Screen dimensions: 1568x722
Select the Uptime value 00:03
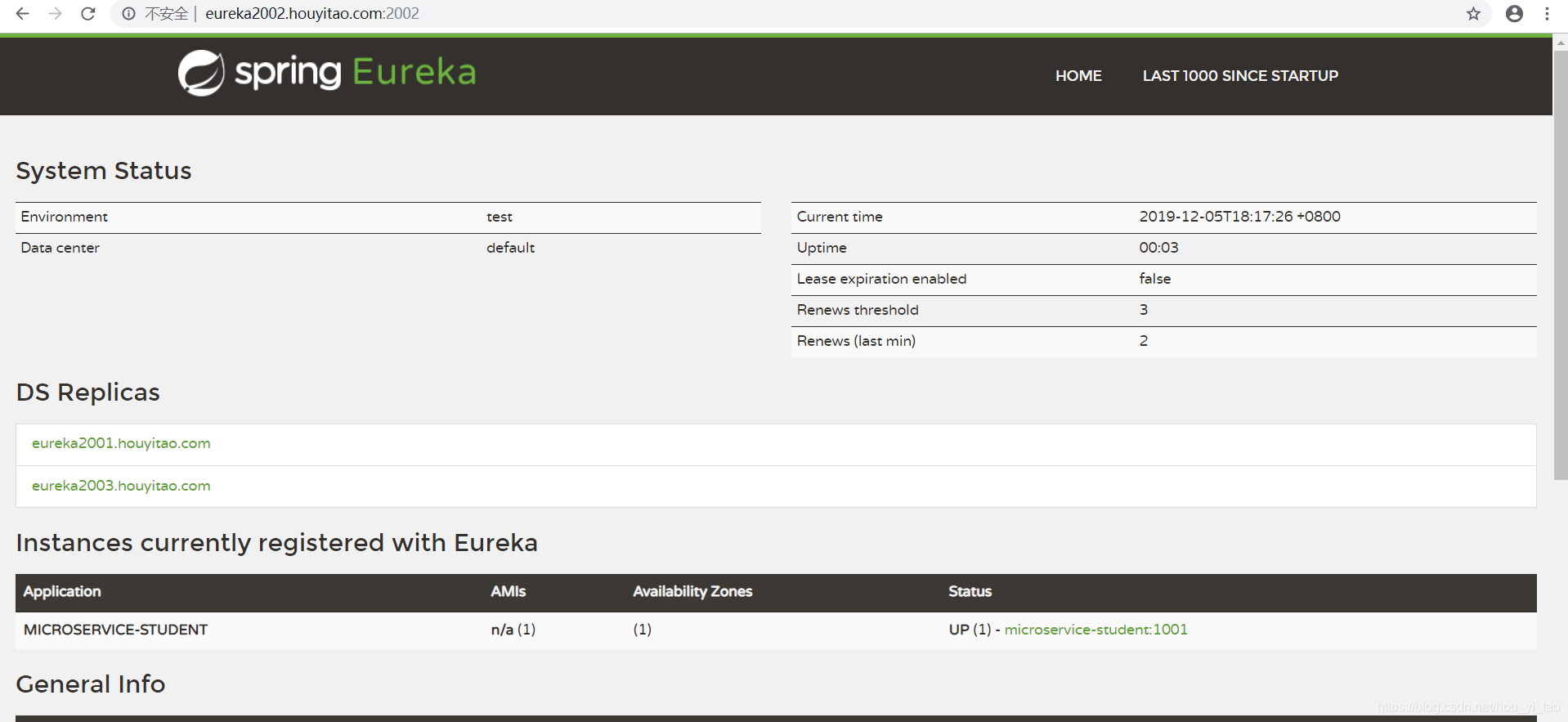point(1158,248)
